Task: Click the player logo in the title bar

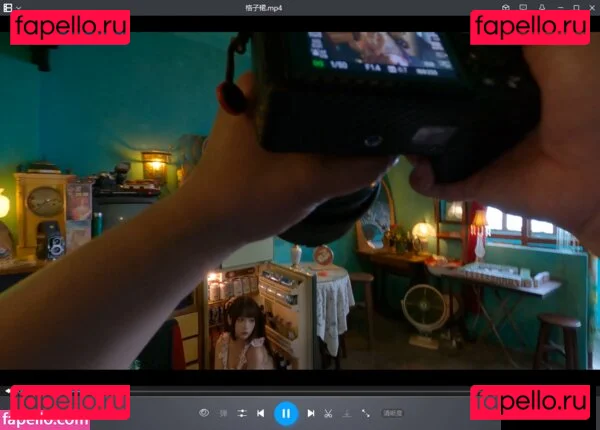Action: pyautogui.click(x=8, y=7)
